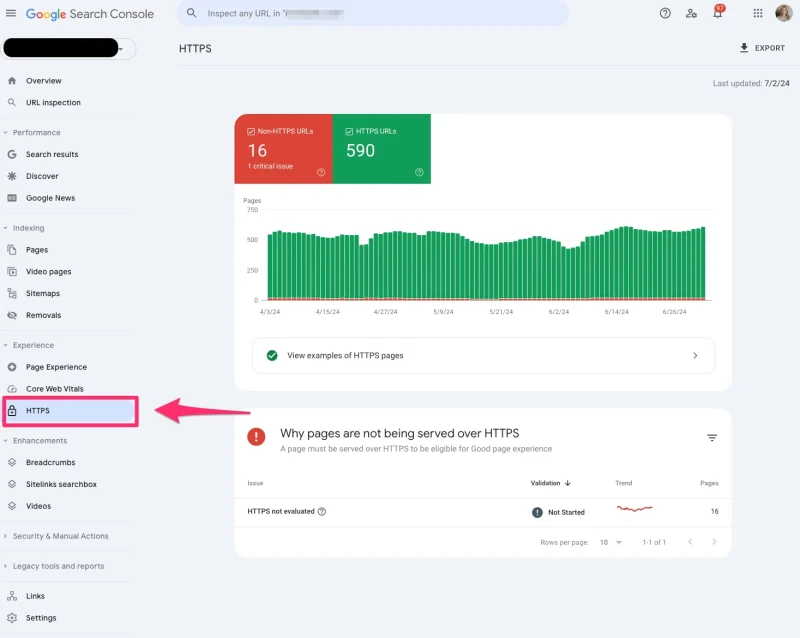Open the Rows per page dropdown
The height and width of the screenshot is (638, 800).
pyautogui.click(x=611, y=542)
